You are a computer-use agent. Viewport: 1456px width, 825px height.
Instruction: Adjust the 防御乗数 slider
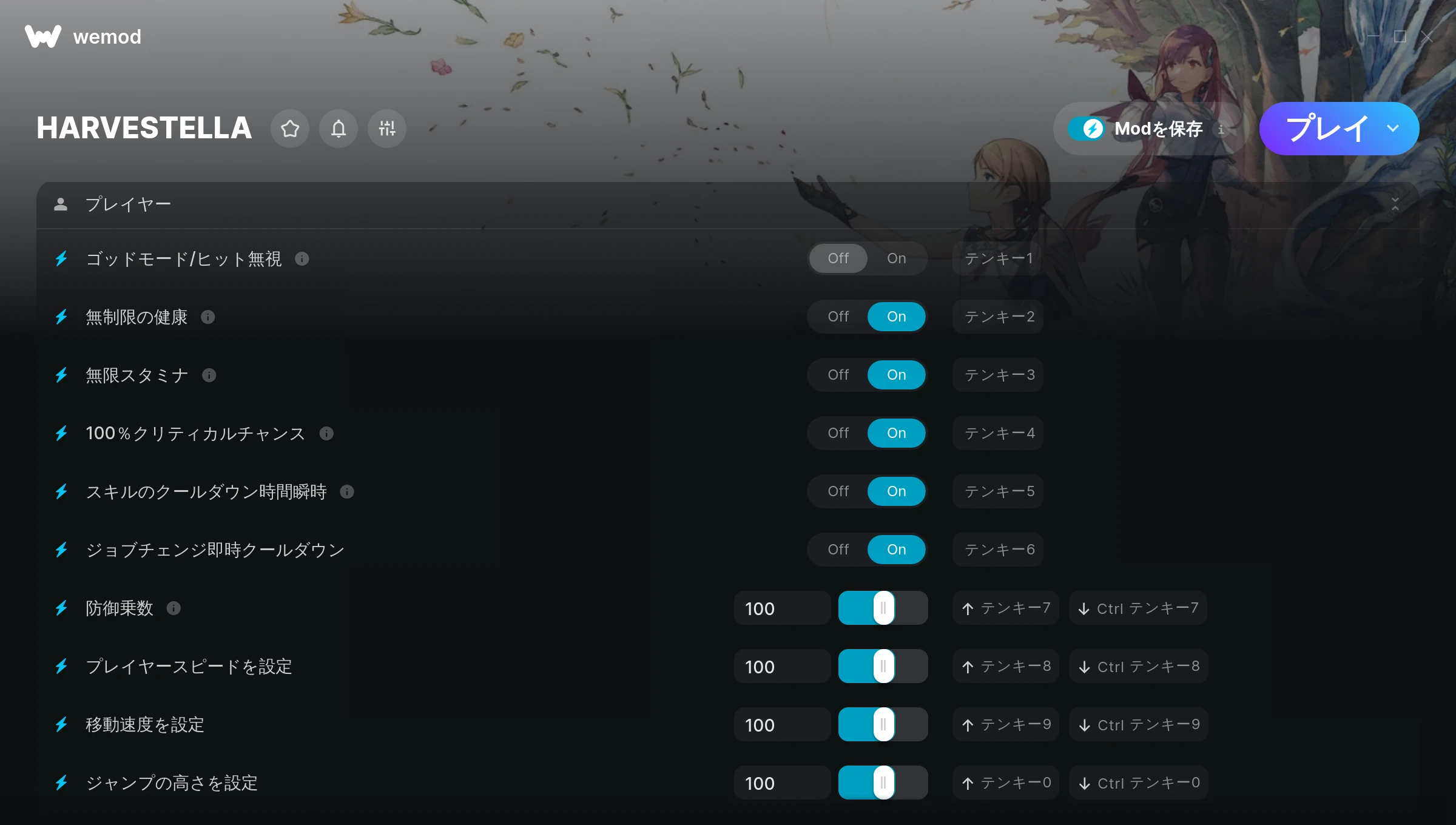coord(883,608)
